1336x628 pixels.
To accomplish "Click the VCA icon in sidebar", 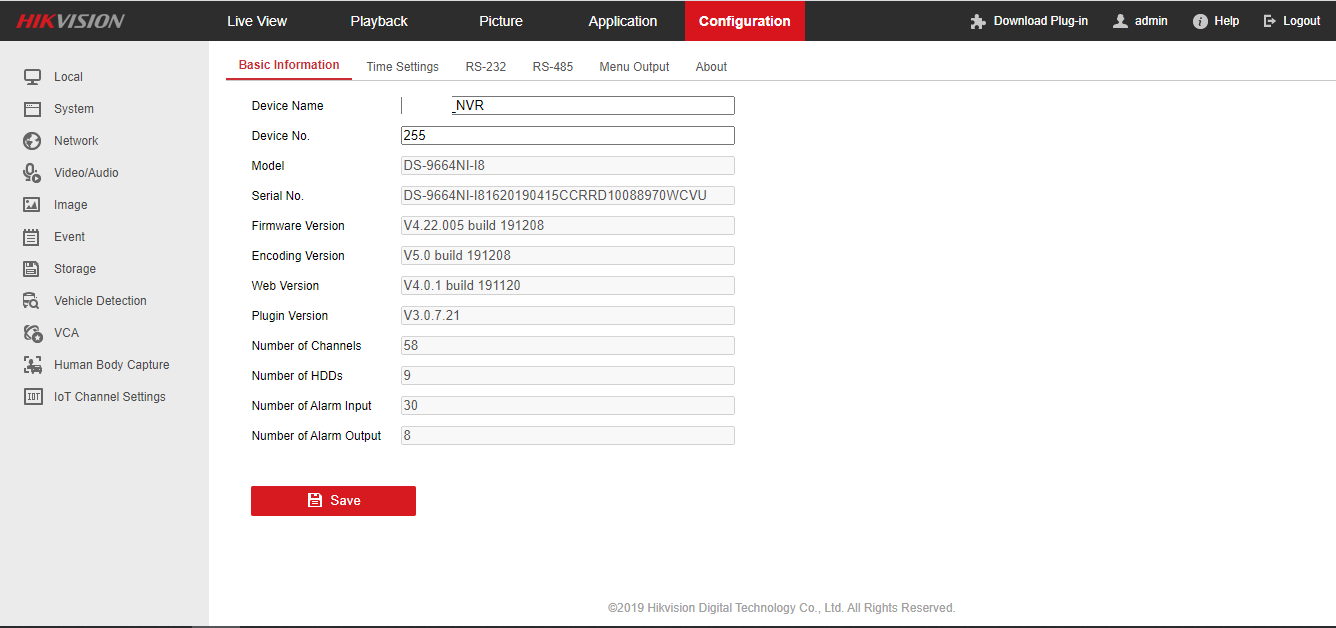I will click(32, 333).
